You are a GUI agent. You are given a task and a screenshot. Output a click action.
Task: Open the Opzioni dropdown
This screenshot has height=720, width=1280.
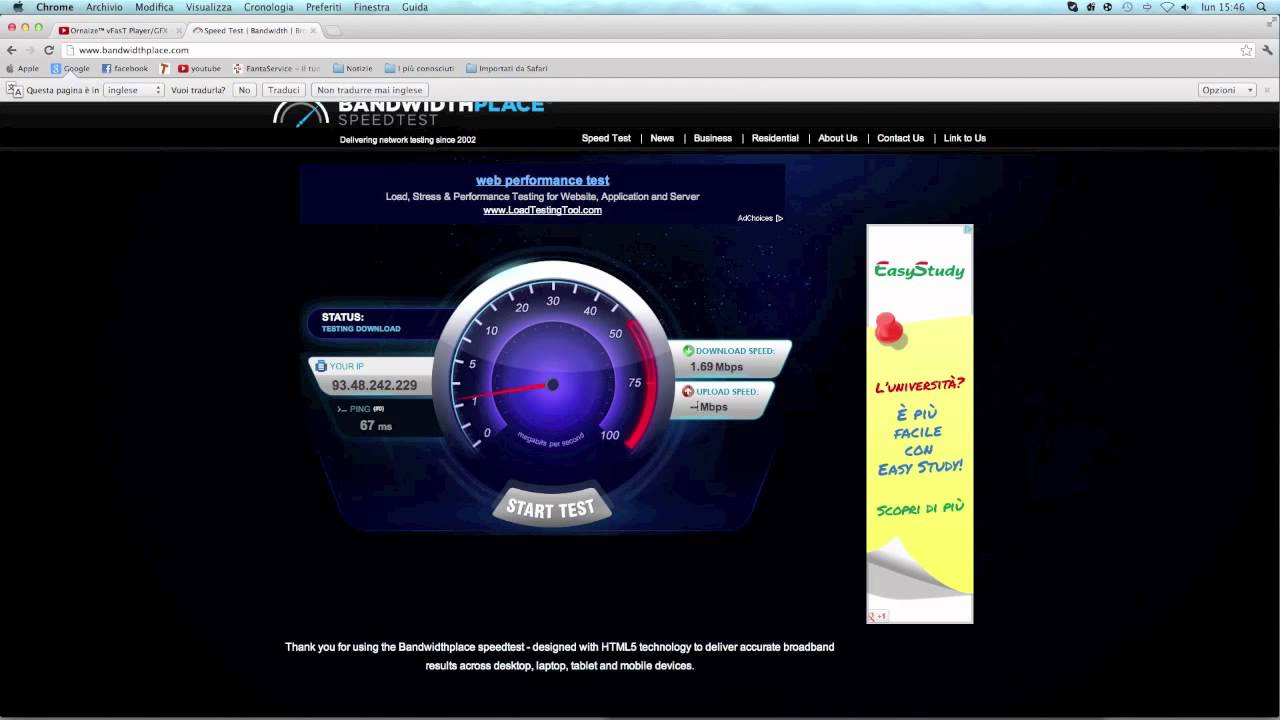tap(1227, 90)
